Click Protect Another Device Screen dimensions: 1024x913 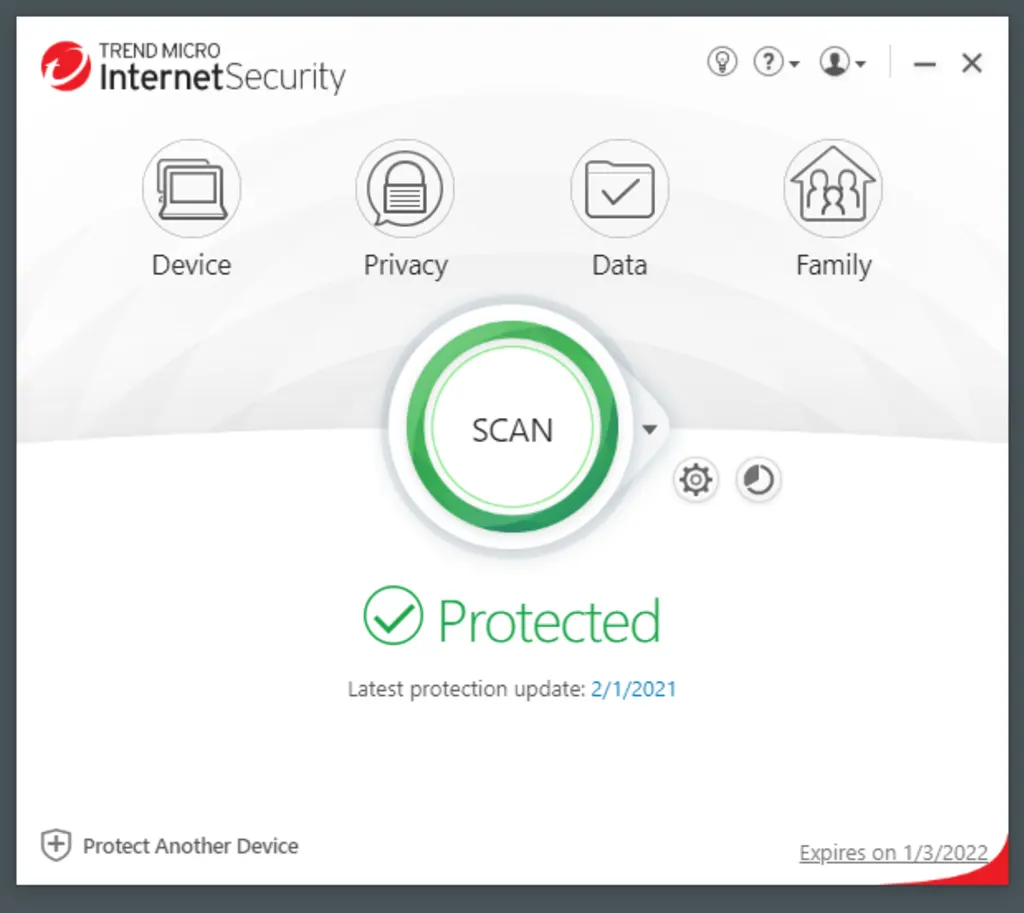click(192, 846)
